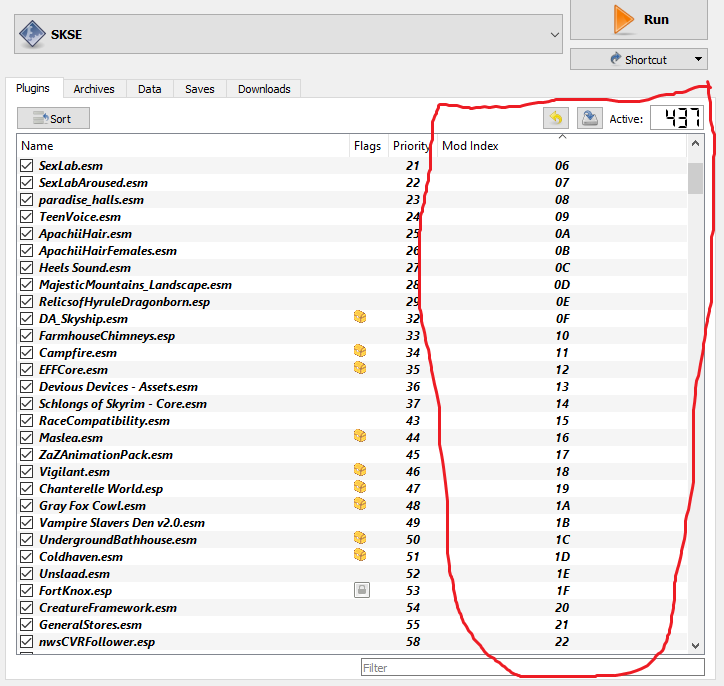Select Schlongs of Skyrim - Core.esm row
Viewport: 724px width, 686px height.
tap(352, 403)
